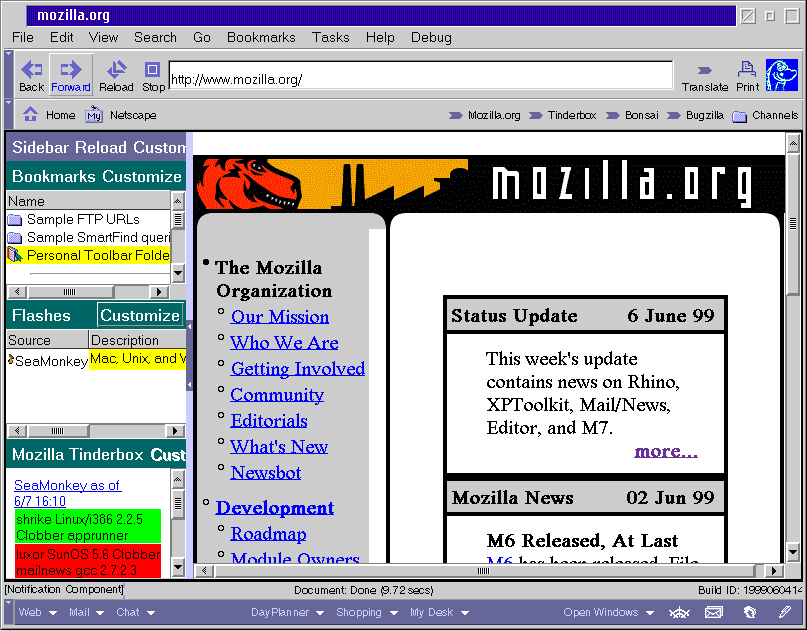Open the Open Windows dropdown
Image resolution: width=807 pixels, height=630 pixels.
[x=608, y=612]
